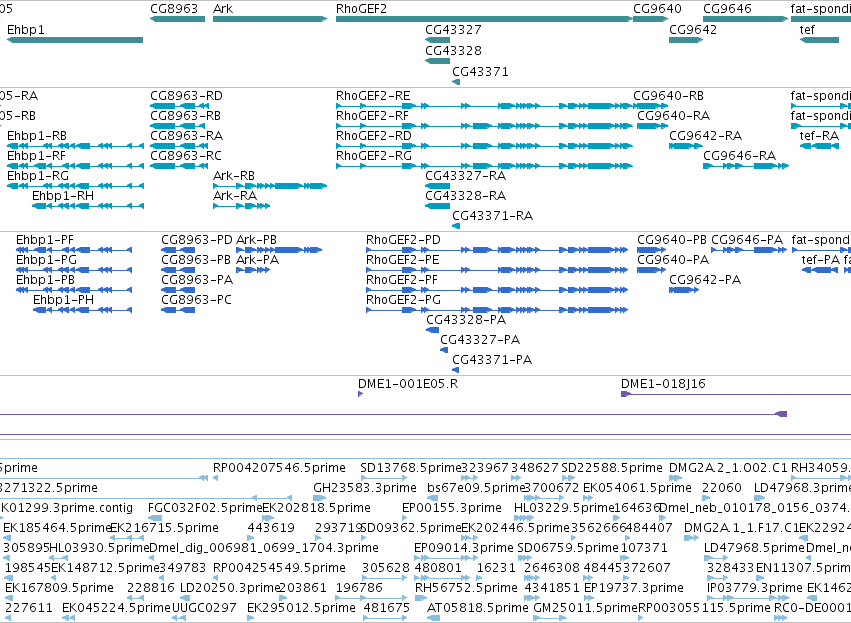Select the DME1-001E05.R clone marker
The image size is (851, 623).
pyautogui.click(x=360, y=394)
